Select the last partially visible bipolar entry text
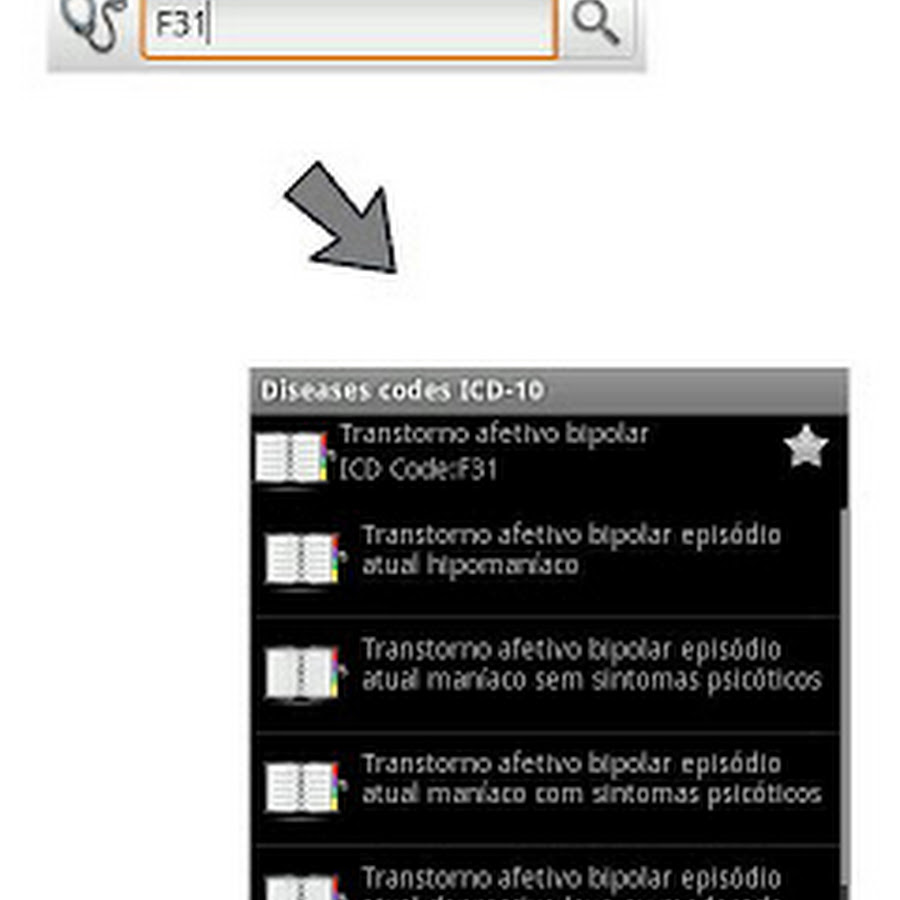 (571, 882)
